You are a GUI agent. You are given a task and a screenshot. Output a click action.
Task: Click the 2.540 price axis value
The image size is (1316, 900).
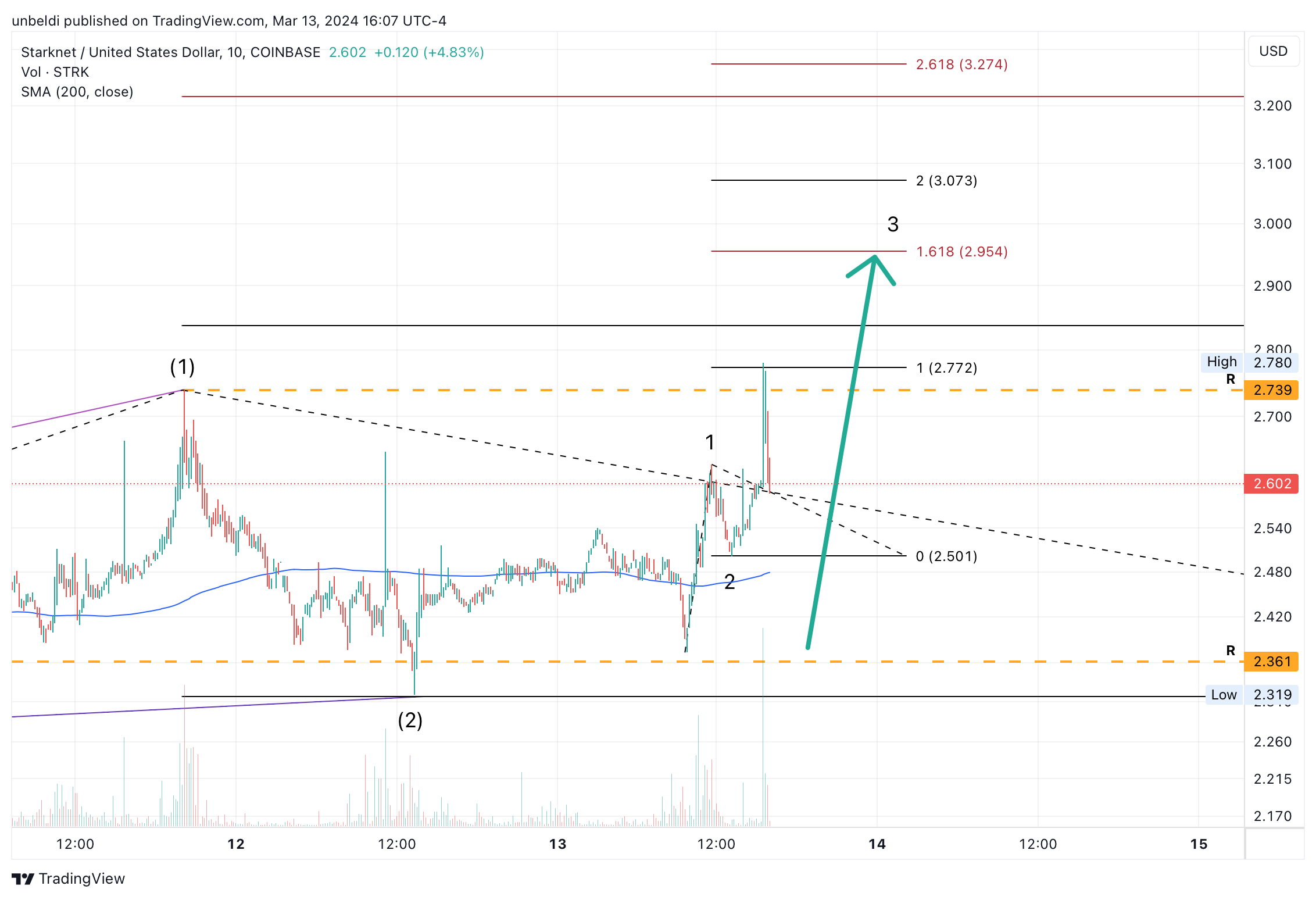(1272, 528)
